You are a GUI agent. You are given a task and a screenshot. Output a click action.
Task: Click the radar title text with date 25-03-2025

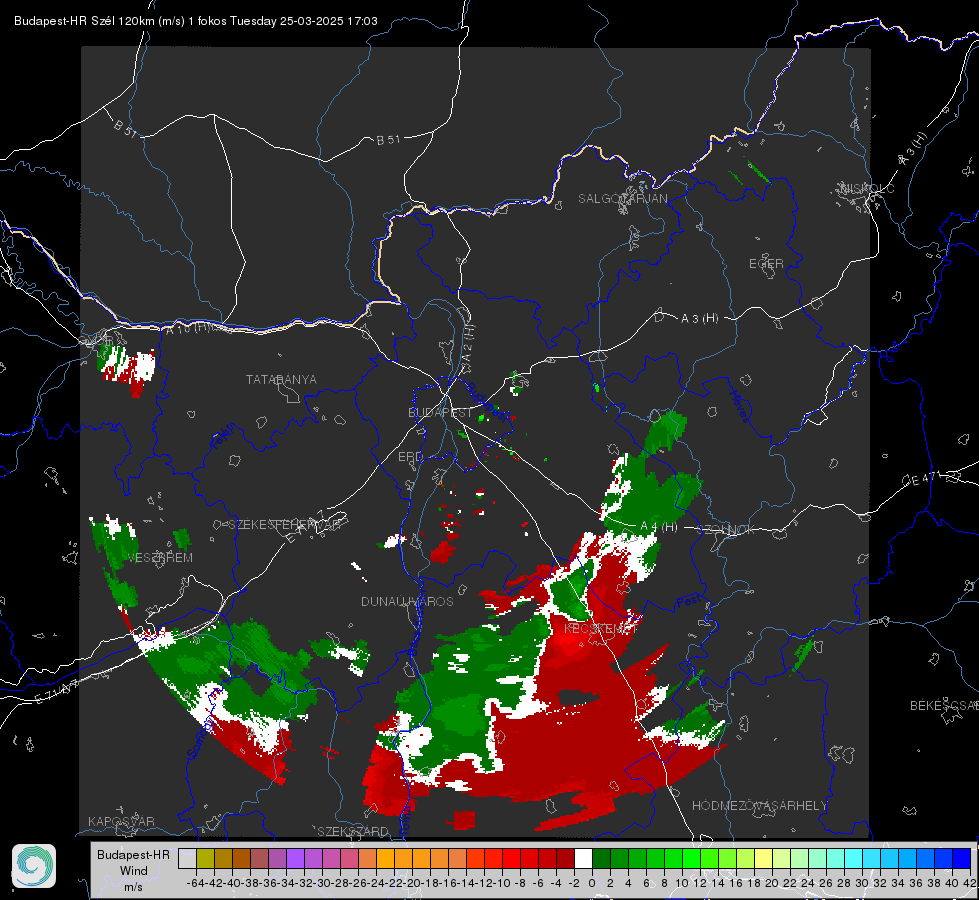click(195, 21)
